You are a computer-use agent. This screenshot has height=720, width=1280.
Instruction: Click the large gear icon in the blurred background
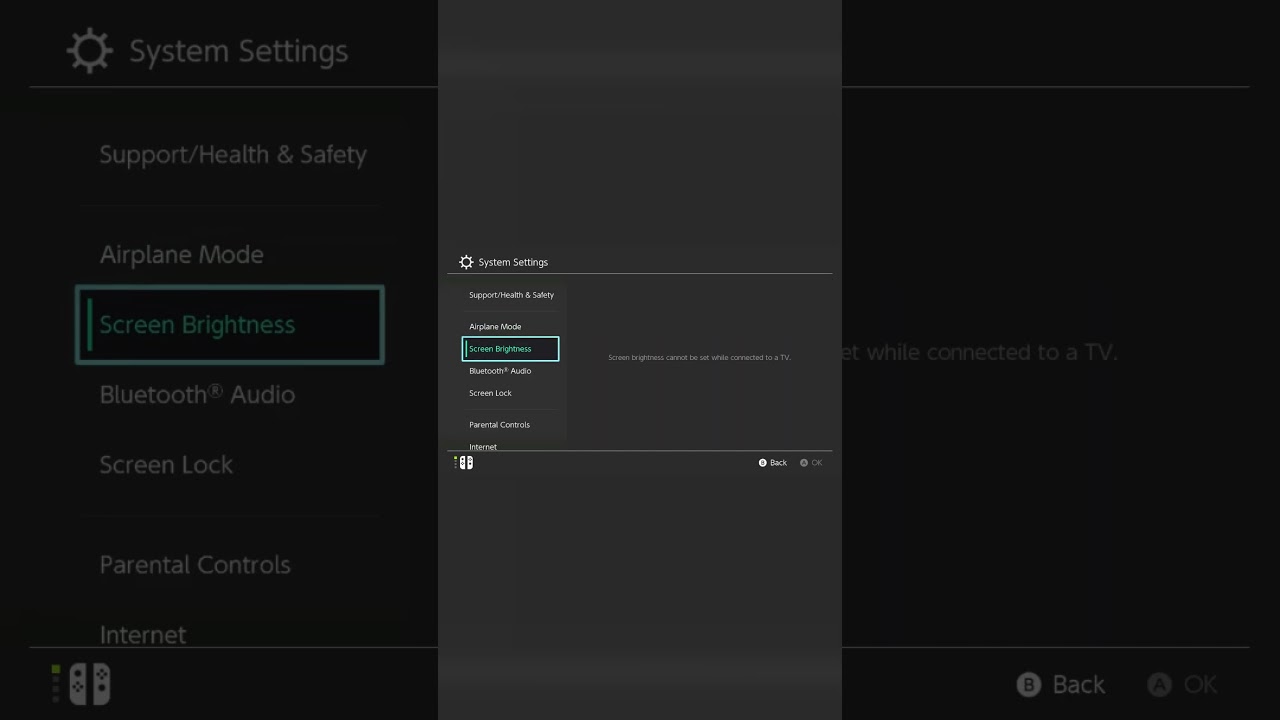point(90,51)
